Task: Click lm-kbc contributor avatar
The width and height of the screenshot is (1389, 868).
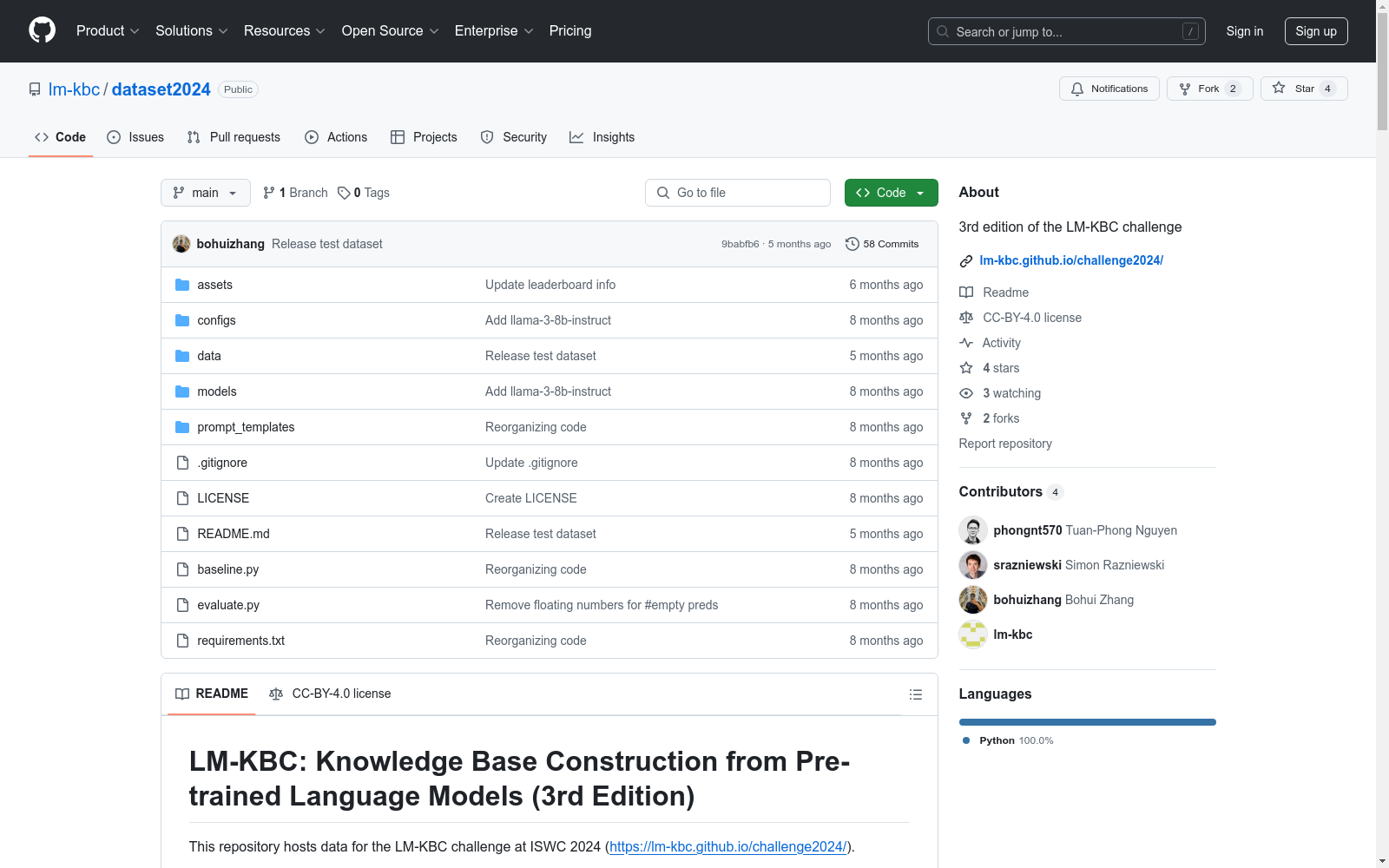Action: point(973,635)
